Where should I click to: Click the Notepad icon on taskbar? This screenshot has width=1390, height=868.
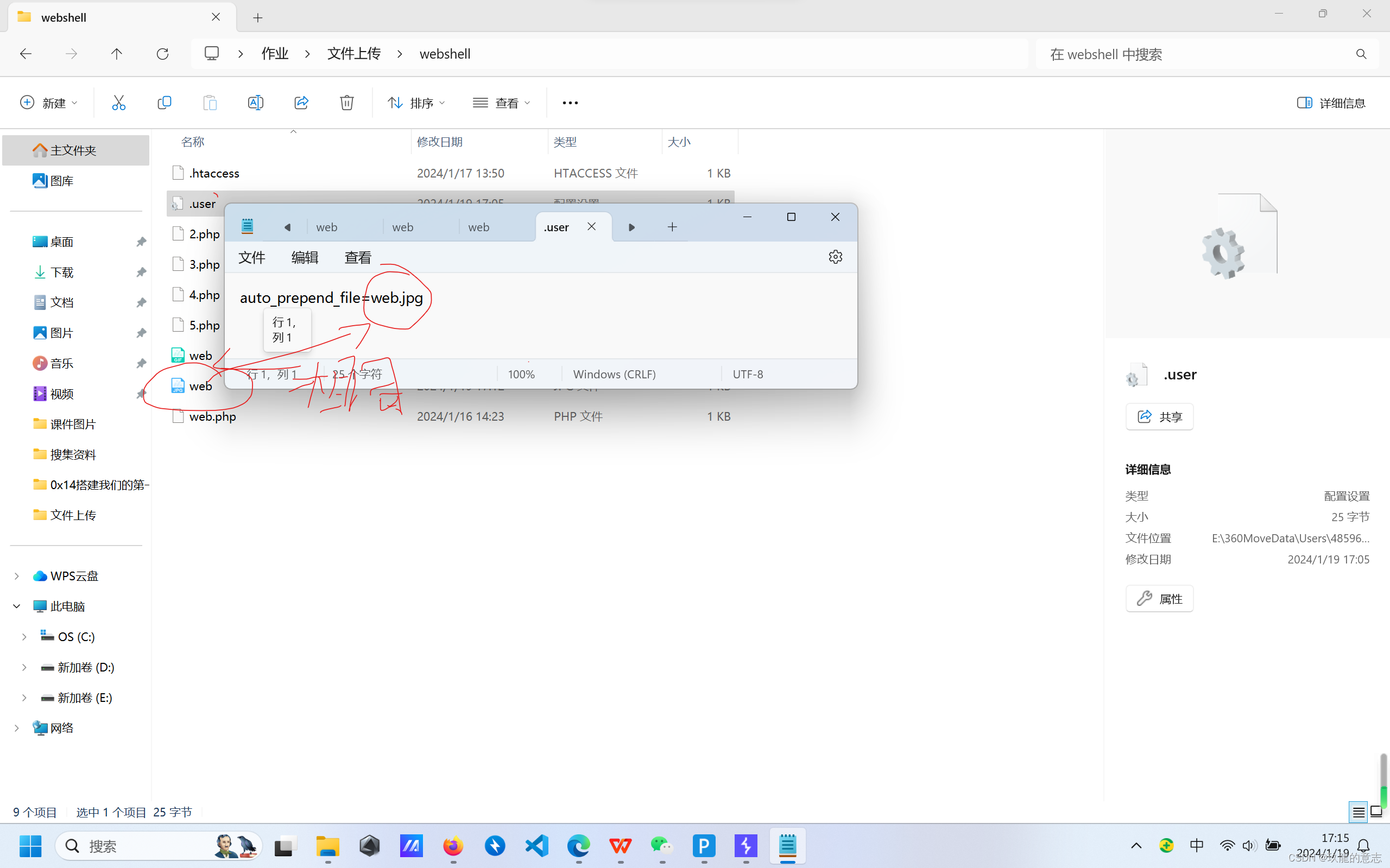point(788,846)
